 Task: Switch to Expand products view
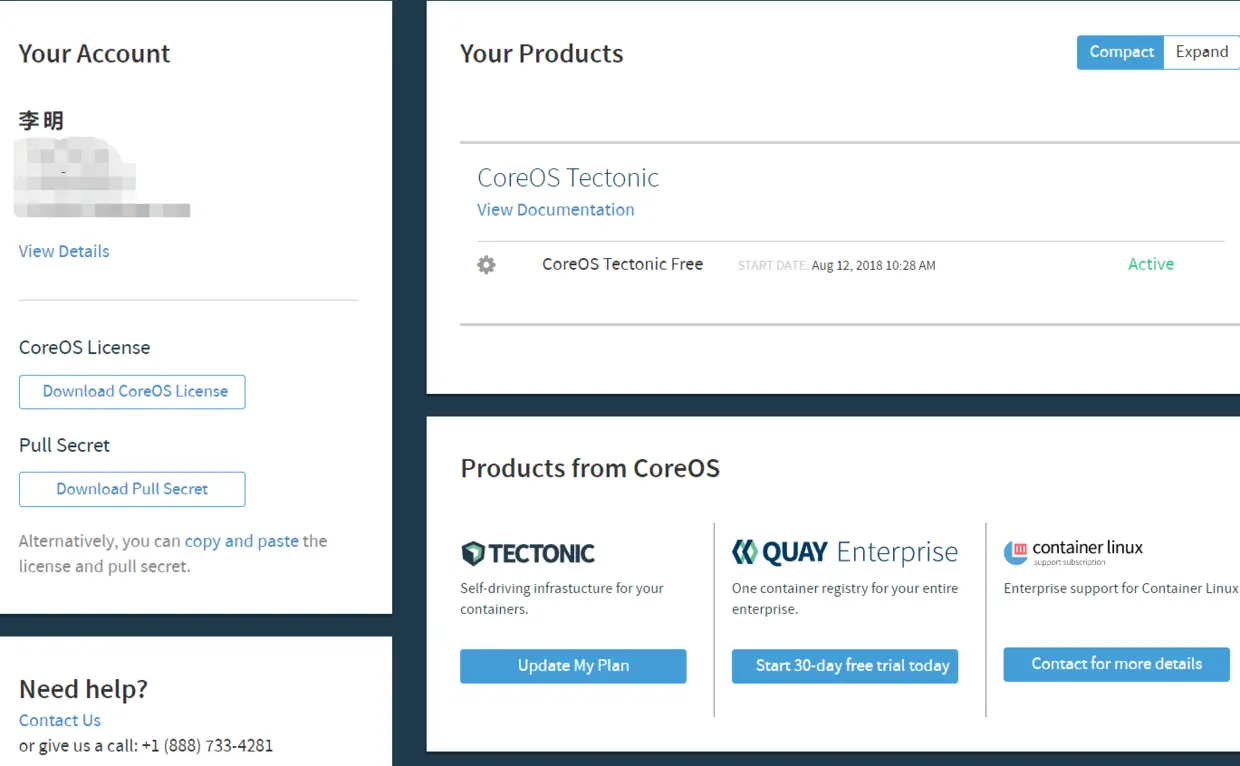click(x=1201, y=53)
